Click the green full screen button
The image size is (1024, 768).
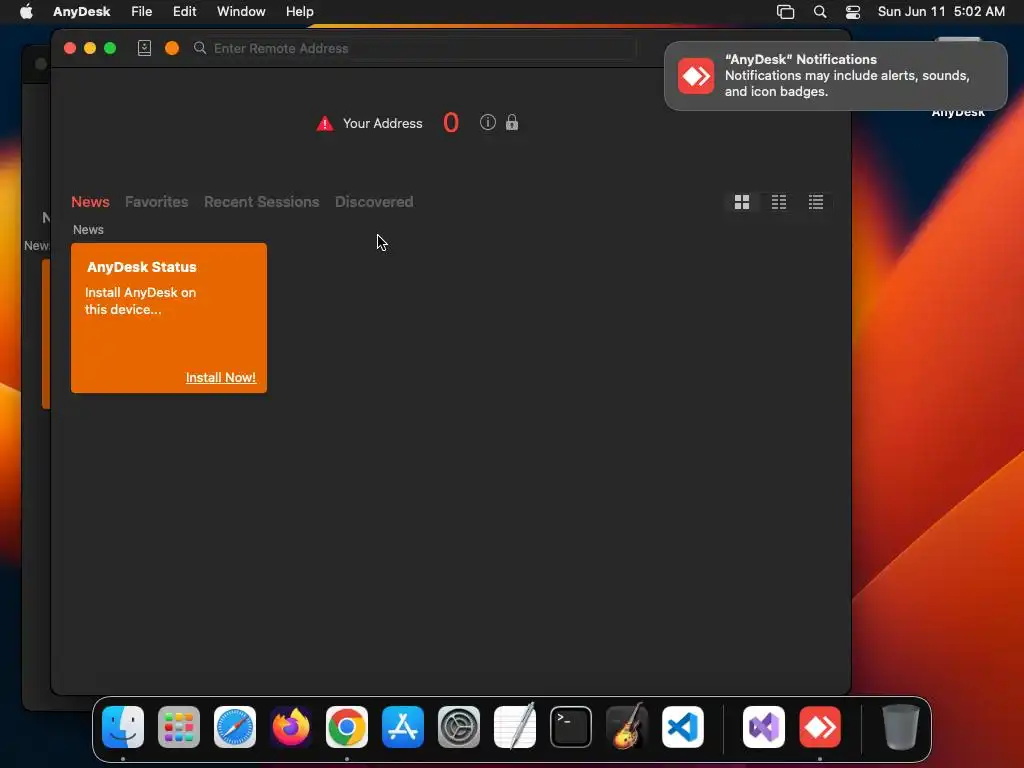pyautogui.click(x=110, y=48)
